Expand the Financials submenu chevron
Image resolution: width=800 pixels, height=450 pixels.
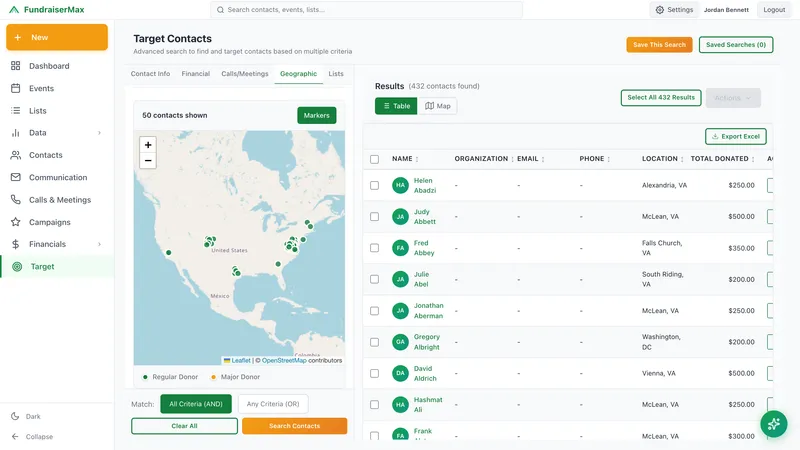(99, 244)
